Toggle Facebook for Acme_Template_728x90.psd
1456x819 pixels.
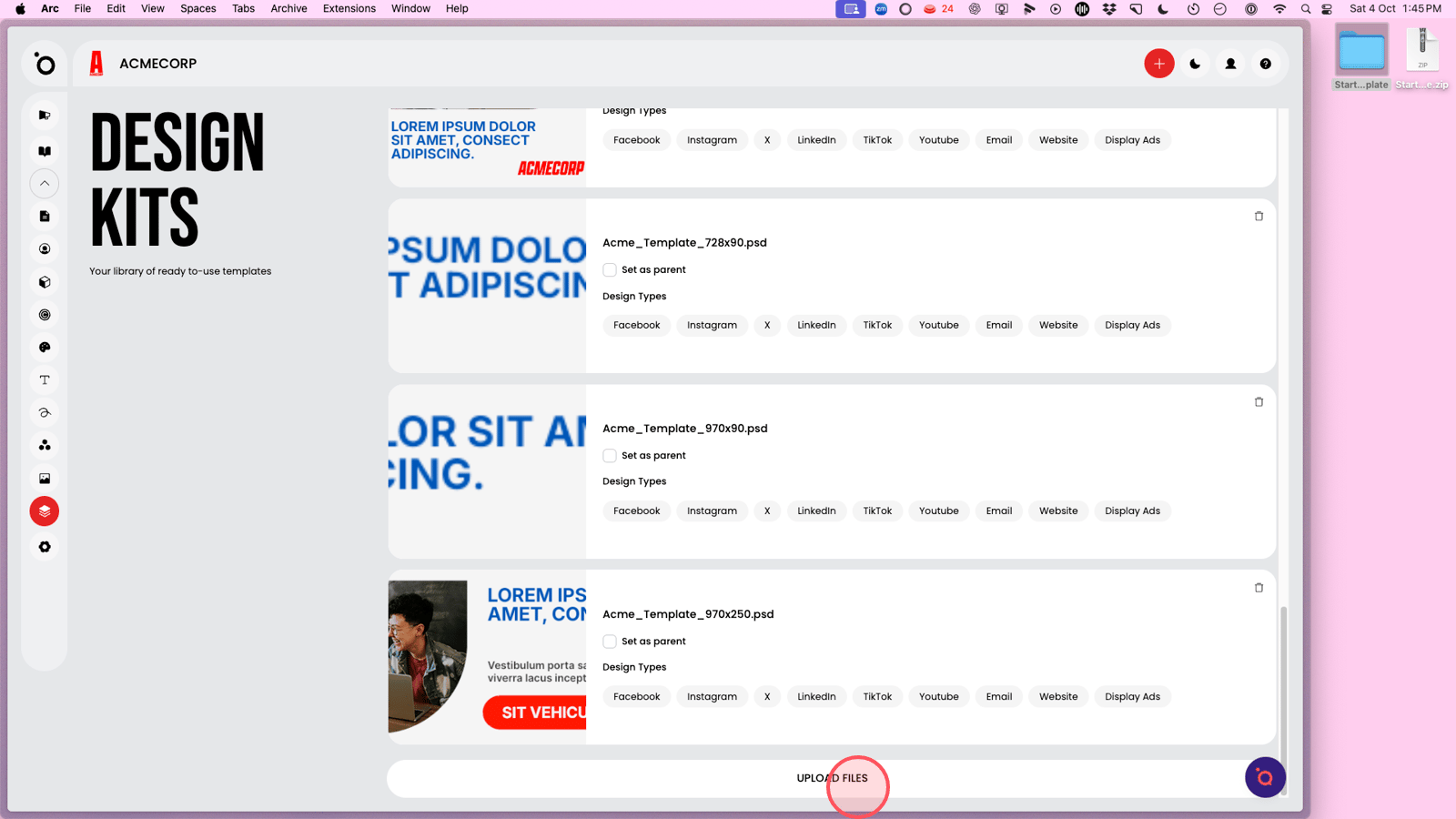tap(637, 326)
